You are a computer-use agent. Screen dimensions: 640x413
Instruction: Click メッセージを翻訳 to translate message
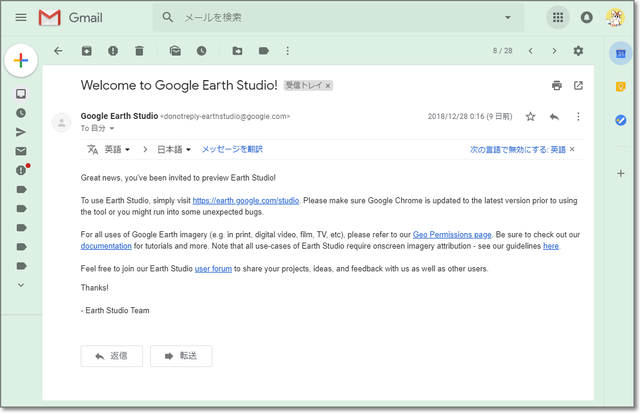pos(232,150)
